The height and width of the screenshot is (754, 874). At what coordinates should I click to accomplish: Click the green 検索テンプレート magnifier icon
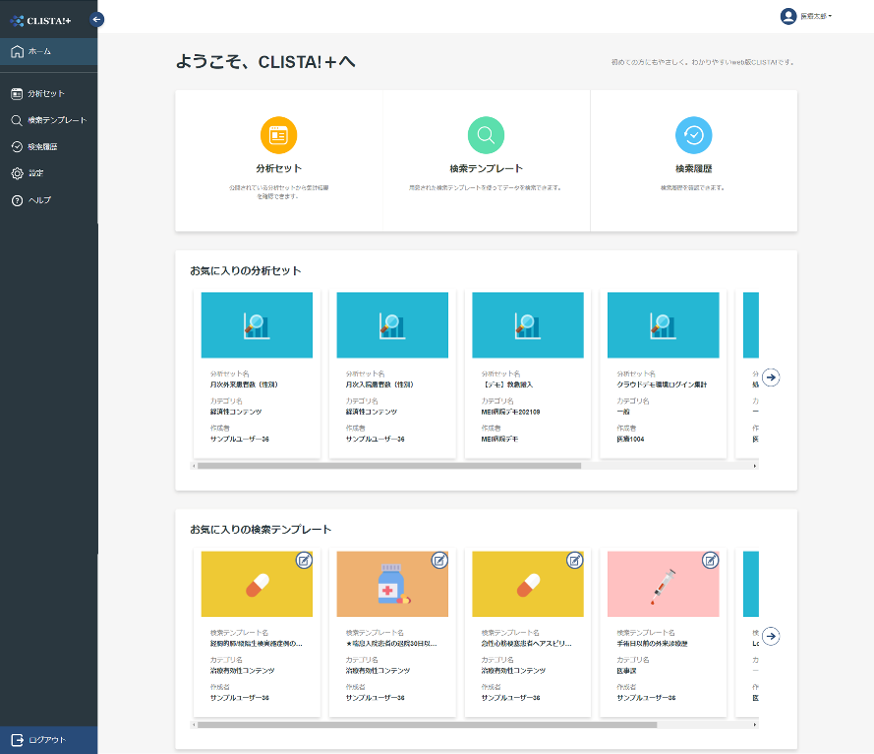point(486,135)
